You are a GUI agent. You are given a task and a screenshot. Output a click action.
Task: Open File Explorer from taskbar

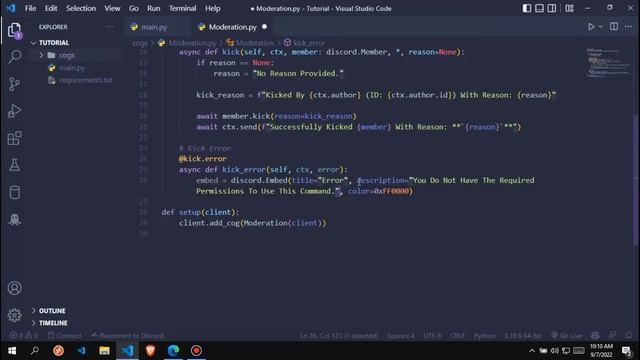click(104, 351)
